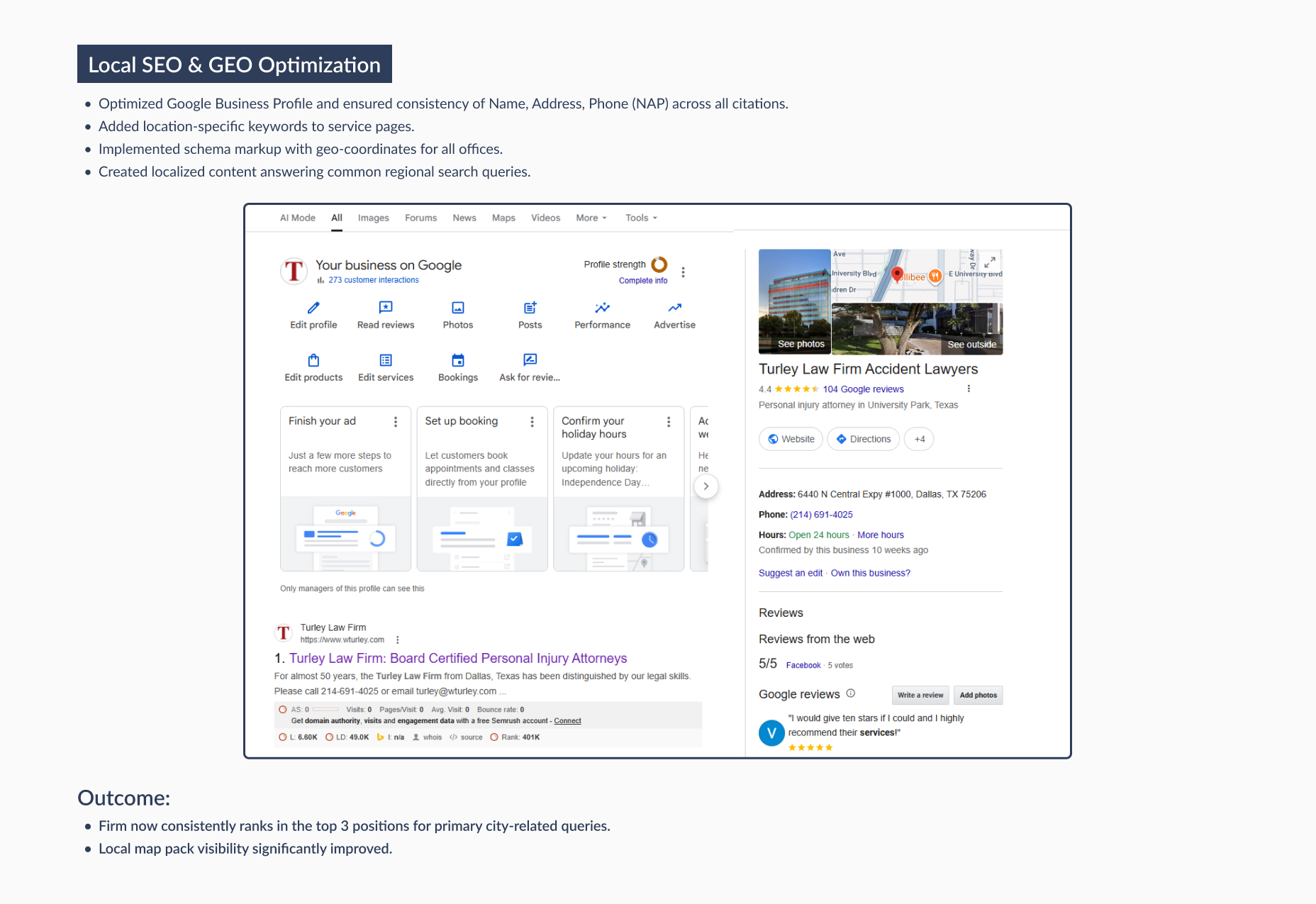Screen dimensions: 1316x904
Task: Select the All results tab
Action: point(337,218)
